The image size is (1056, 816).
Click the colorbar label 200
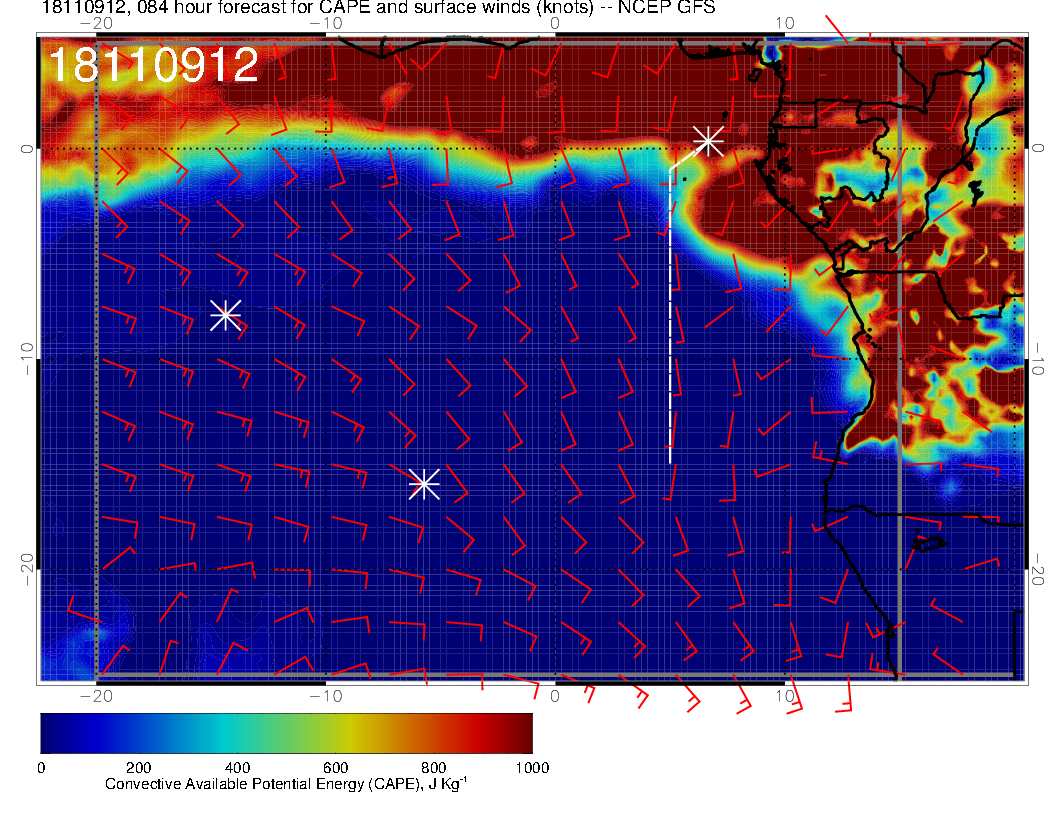[138, 768]
